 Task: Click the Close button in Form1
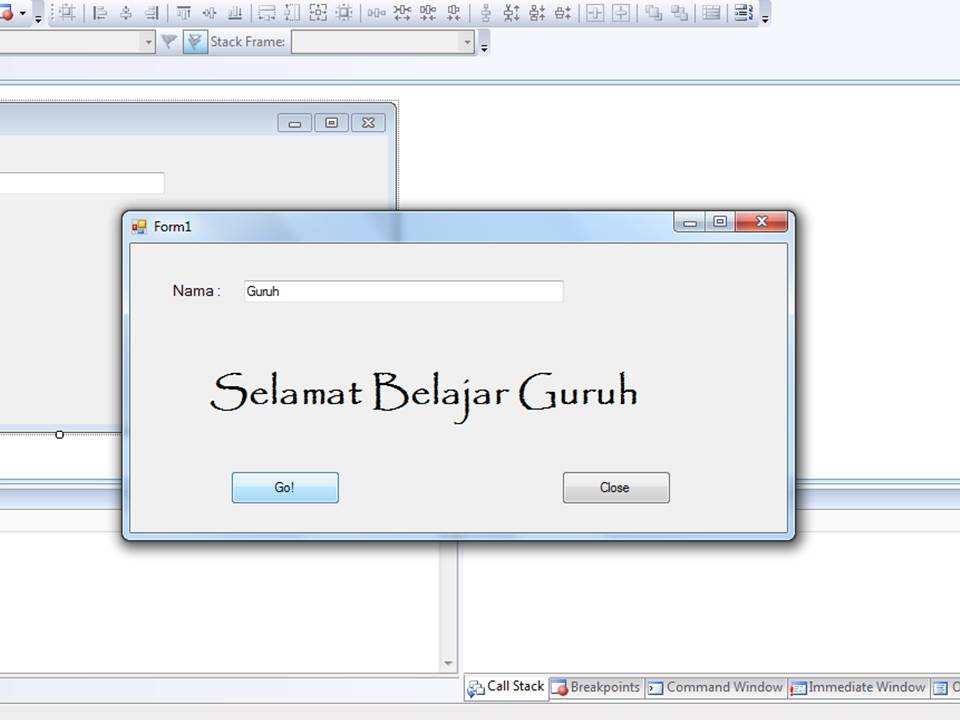[x=616, y=487]
